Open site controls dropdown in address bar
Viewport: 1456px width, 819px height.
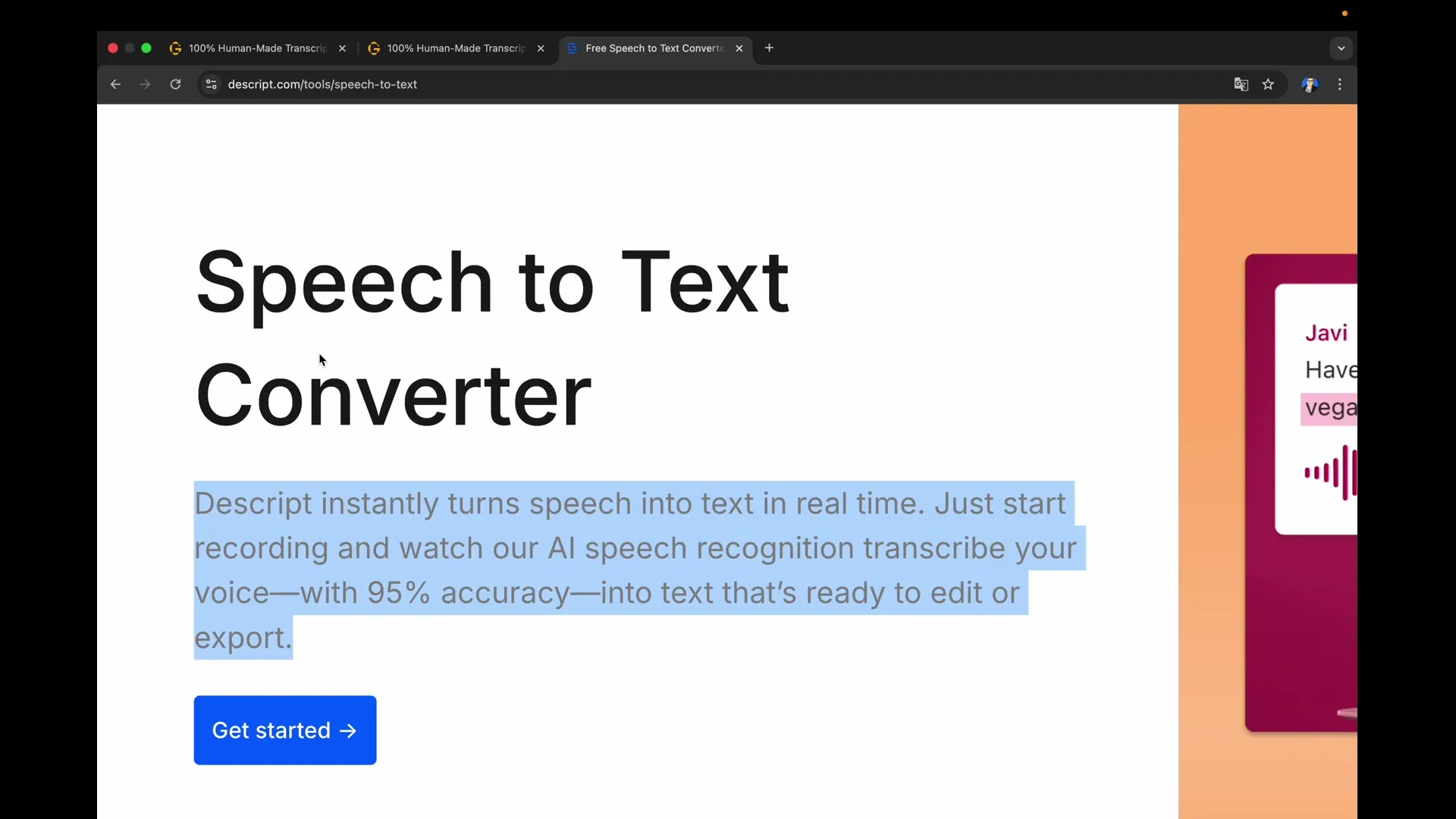[x=211, y=84]
